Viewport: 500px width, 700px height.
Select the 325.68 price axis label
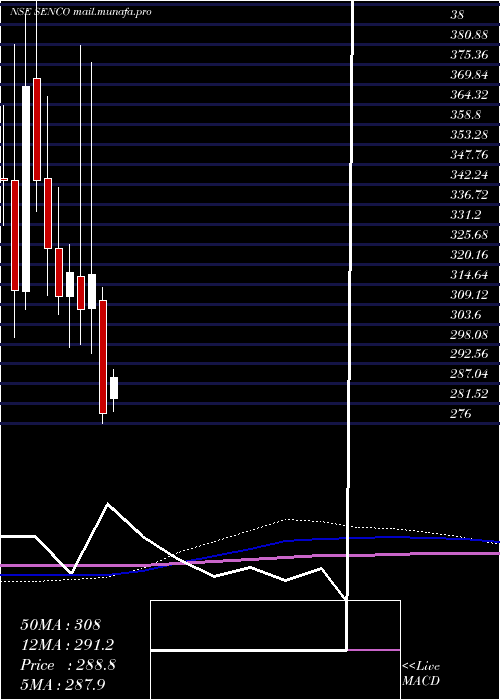(470, 235)
